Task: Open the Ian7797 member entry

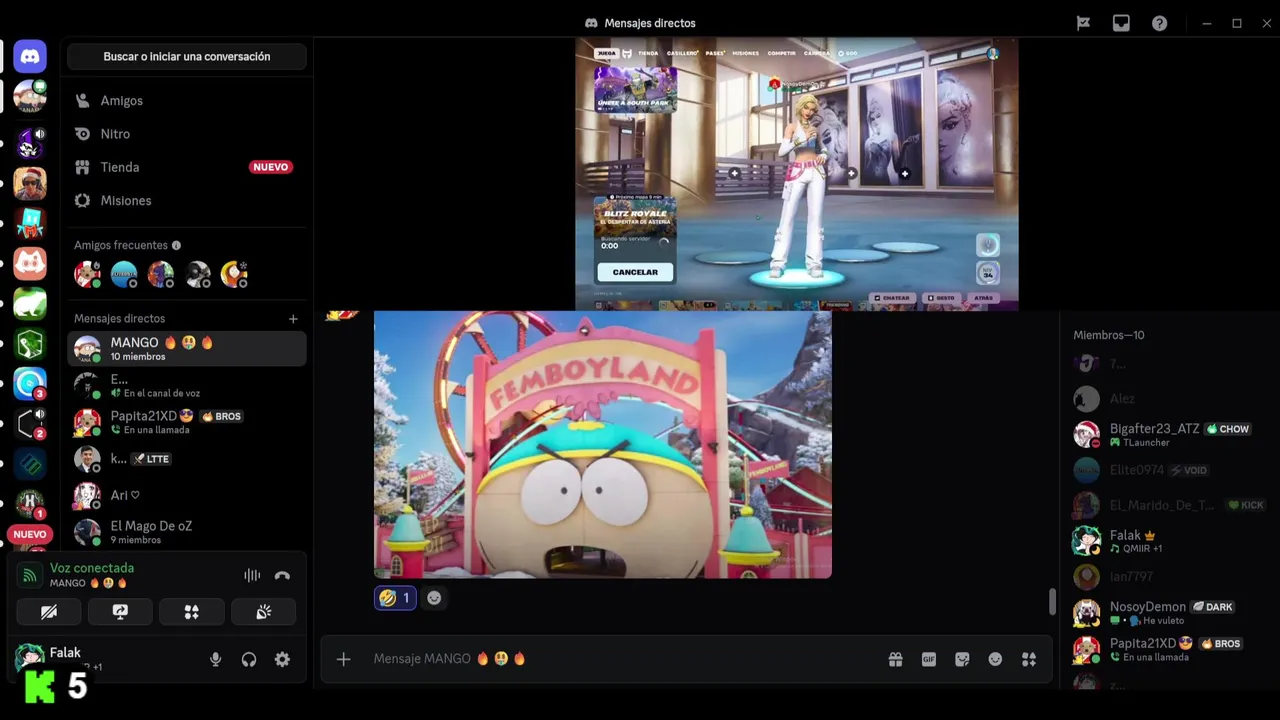Action: 1165,577
